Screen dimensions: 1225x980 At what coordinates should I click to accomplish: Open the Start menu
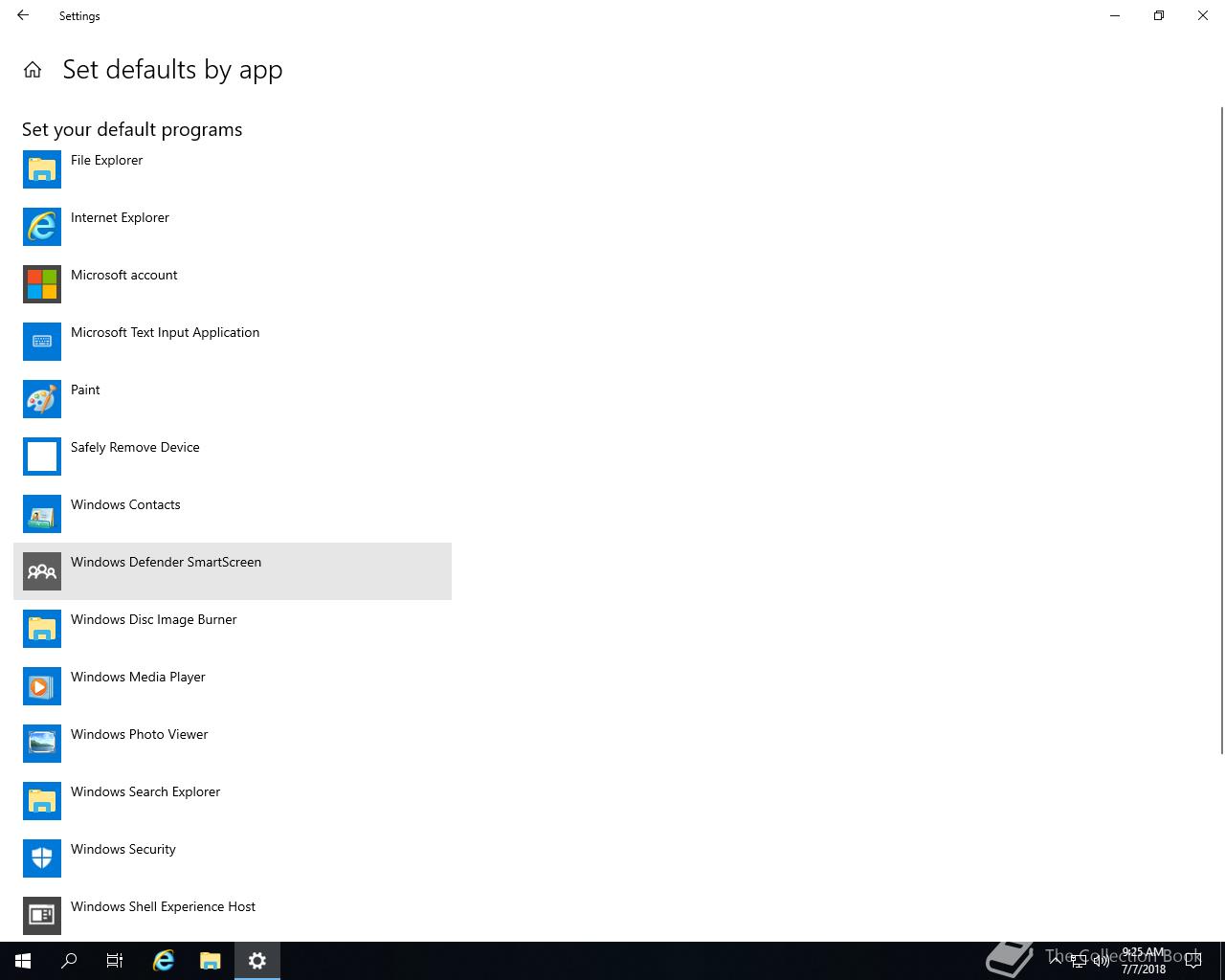coord(23,961)
